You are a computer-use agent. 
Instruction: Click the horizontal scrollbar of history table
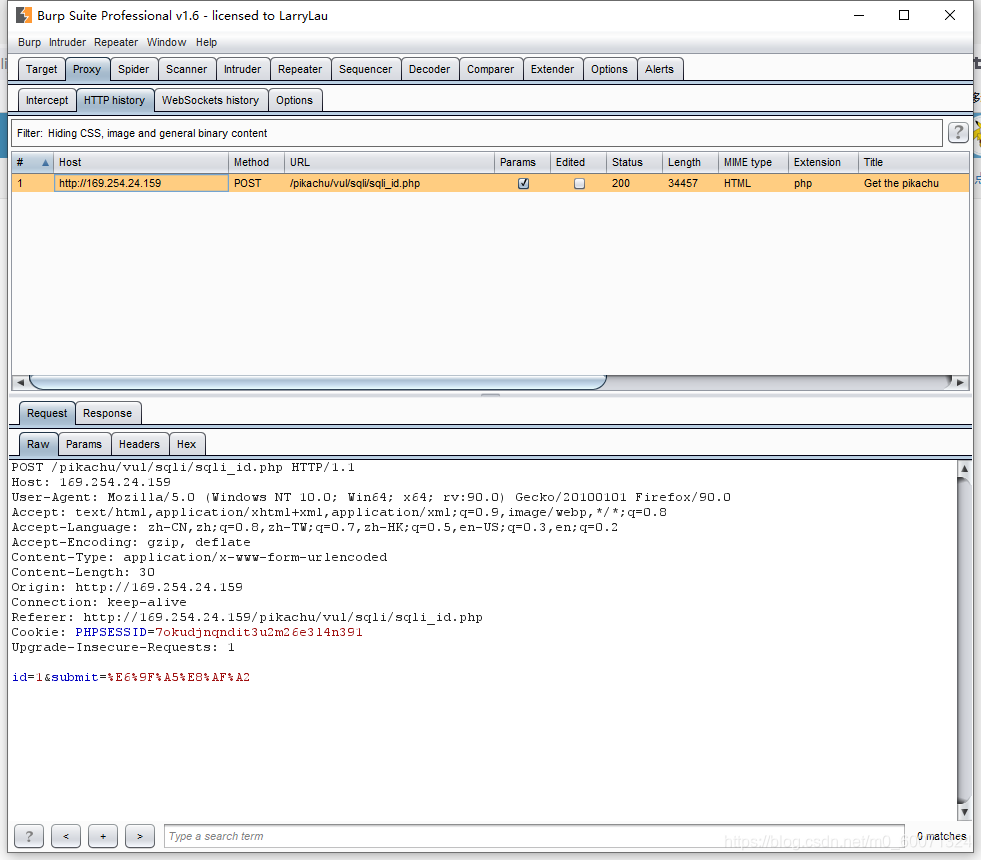318,382
